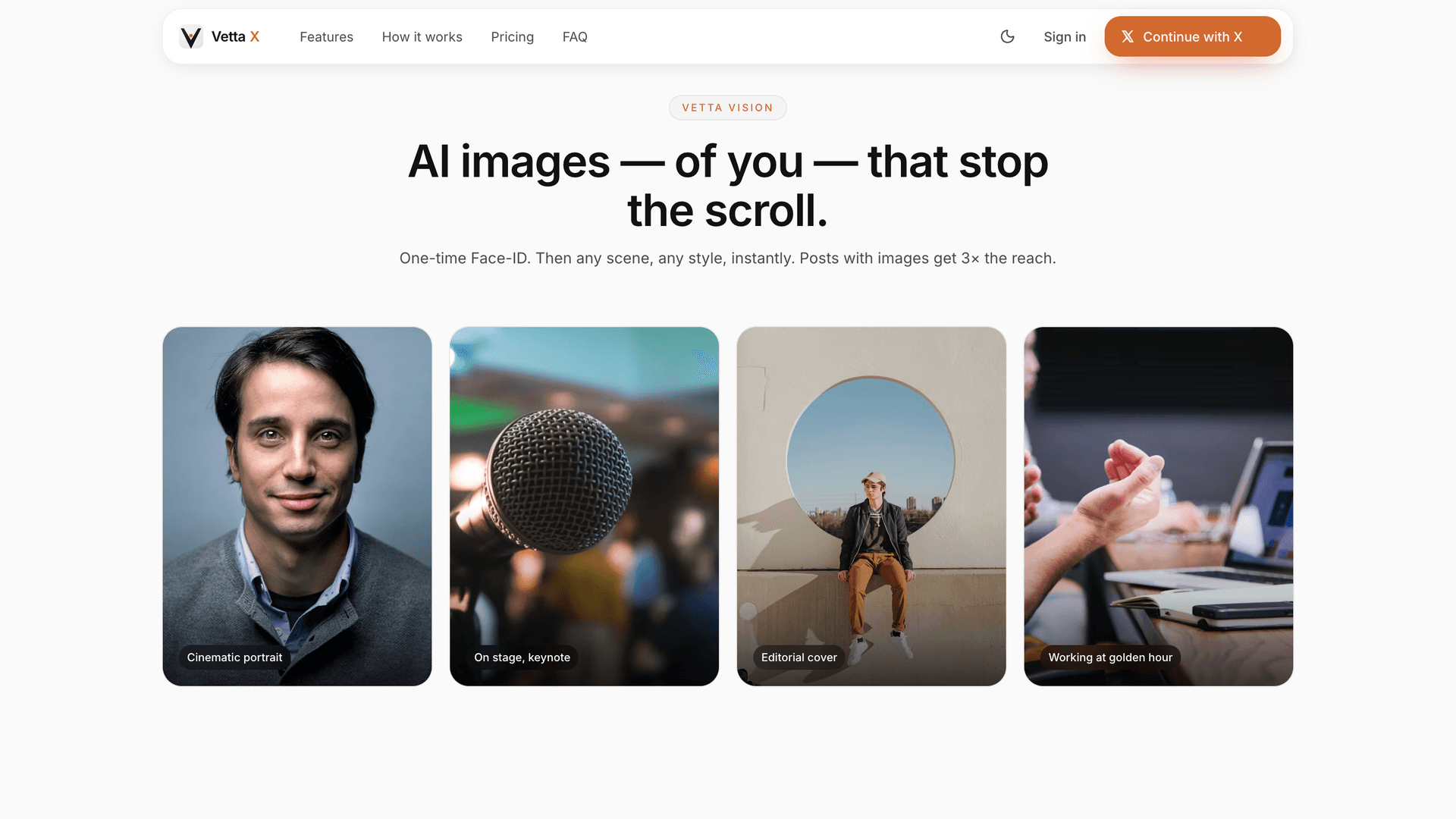Click the 'On stage, keynote' caption label

(x=522, y=657)
